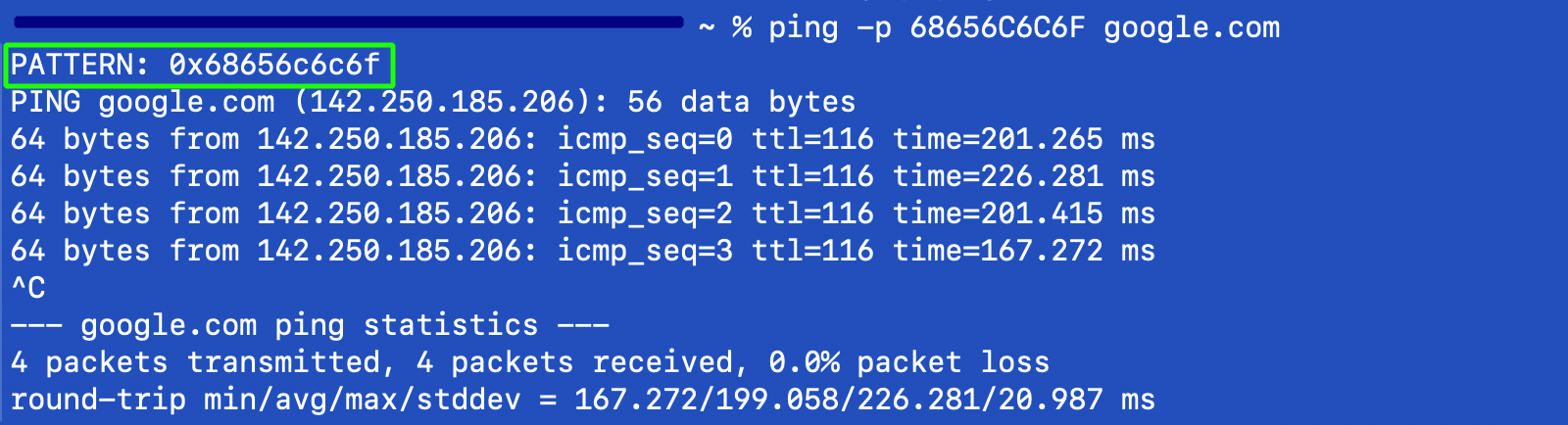Click the time=201.415 ms value
The image size is (1568, 425).
coord(1023,214)
